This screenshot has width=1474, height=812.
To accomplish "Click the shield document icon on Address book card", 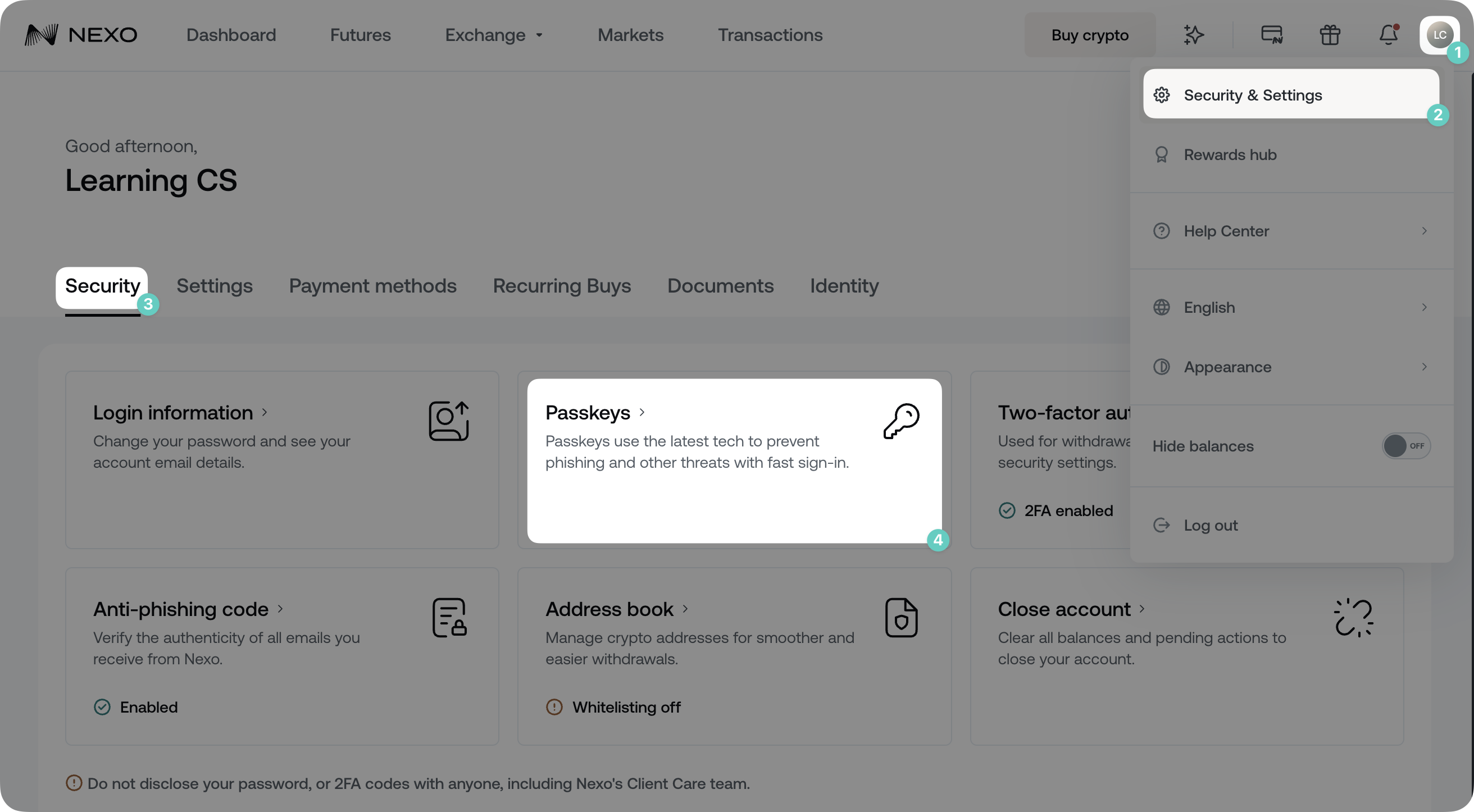I will click(902, 618).
